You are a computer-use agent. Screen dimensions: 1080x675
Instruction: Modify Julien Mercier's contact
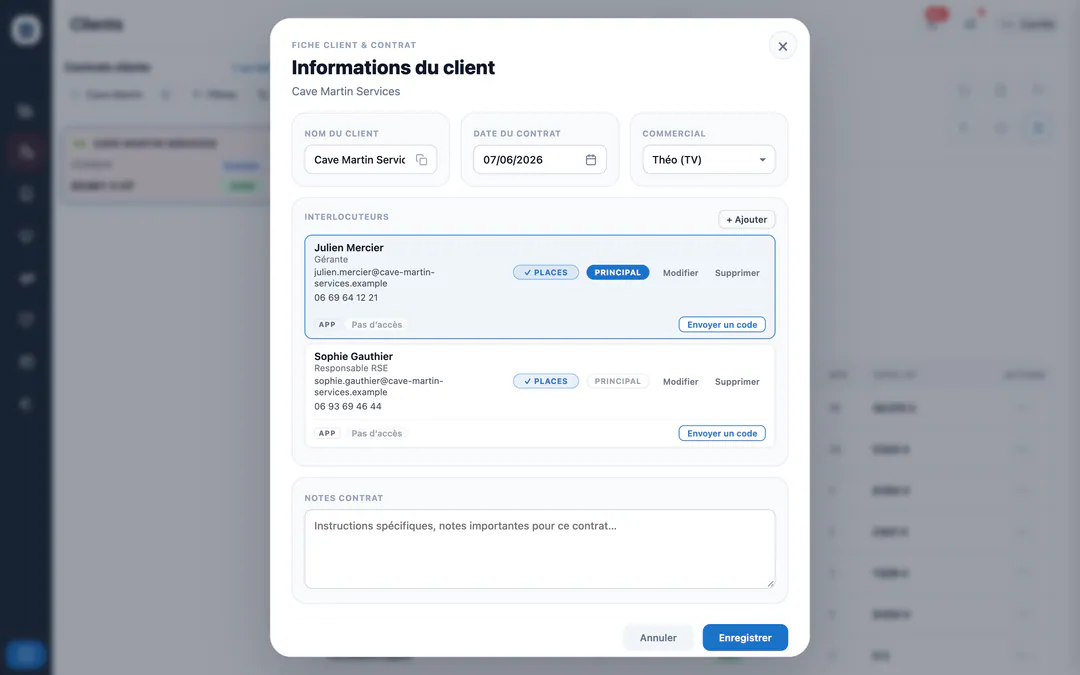(x=681, y=273)
